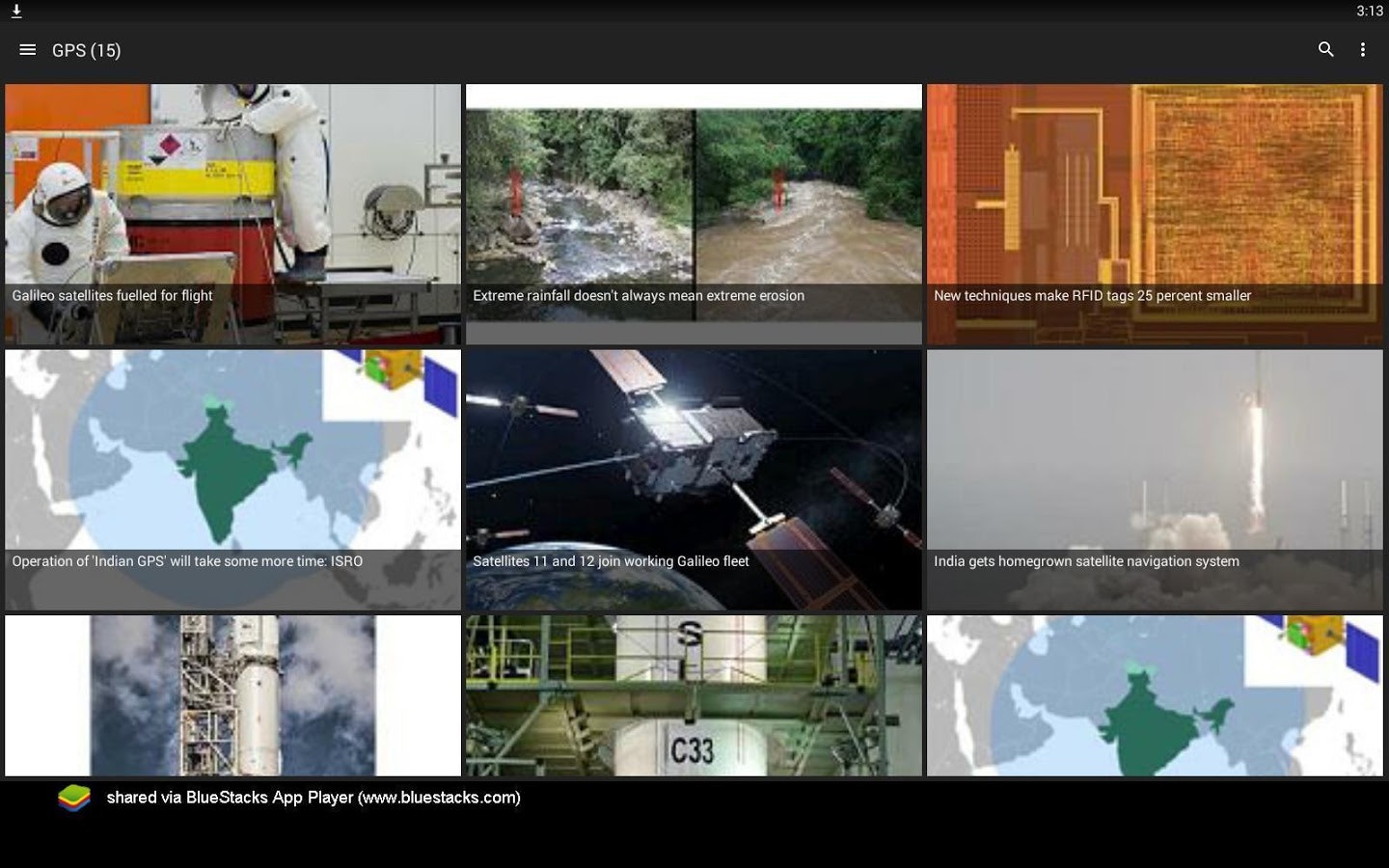Tap the 'GPS (15)' feed title
1389x868 pixels.
87,49
